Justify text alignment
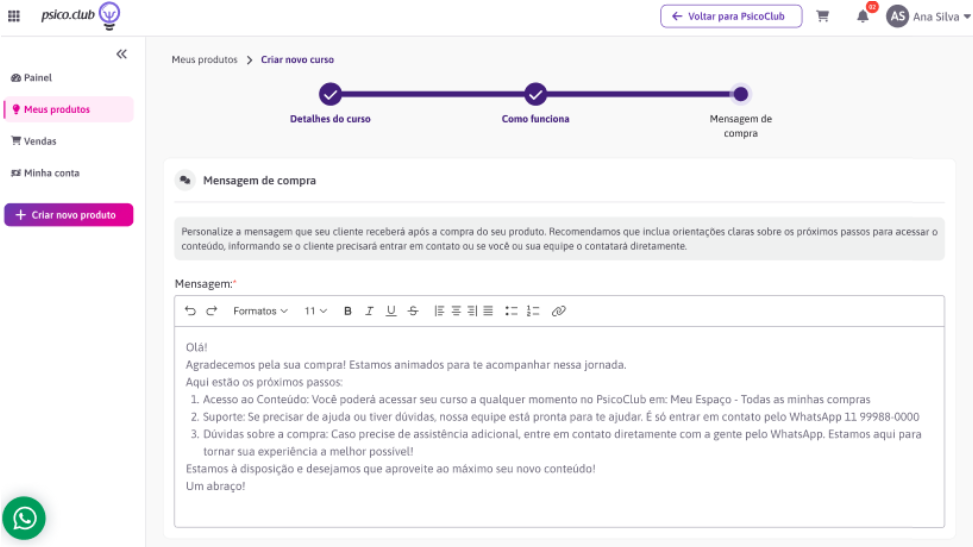The height and width of the screenshot is (547, 973). coord(488,311)
